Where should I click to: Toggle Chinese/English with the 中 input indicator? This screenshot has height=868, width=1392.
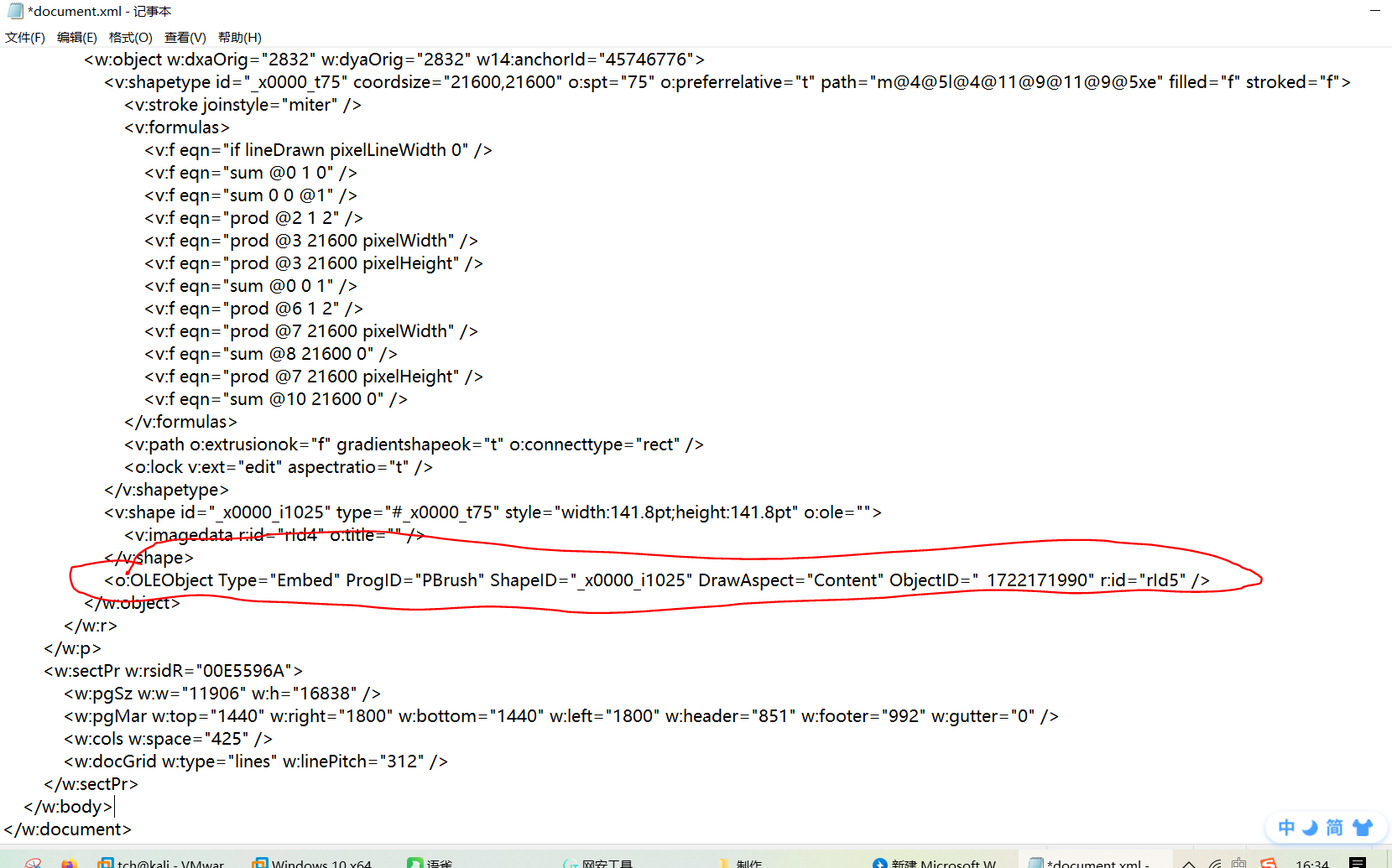point(1286,828)
